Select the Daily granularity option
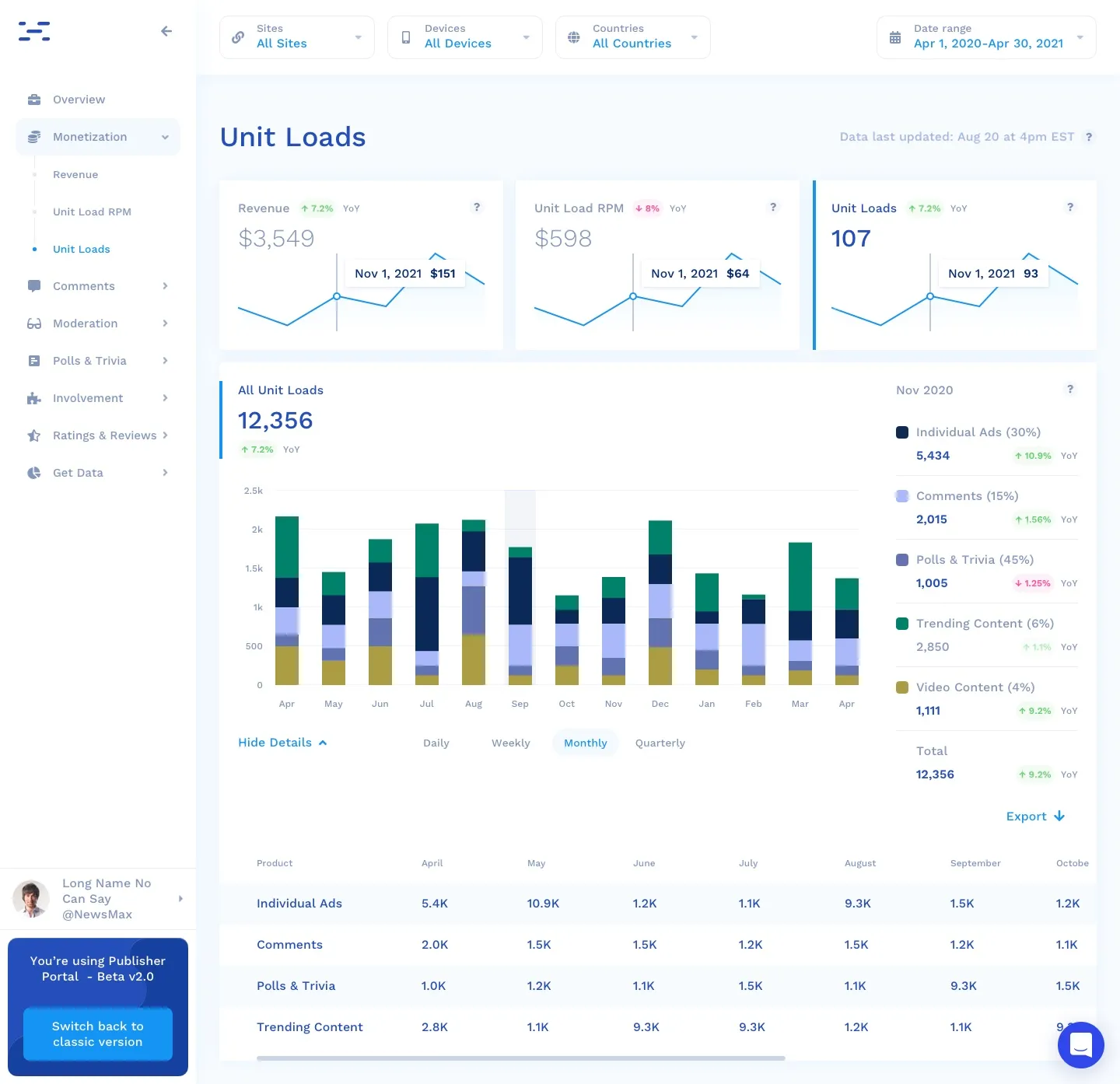Screen dimensions: 1120x1084 pos(436,743)
